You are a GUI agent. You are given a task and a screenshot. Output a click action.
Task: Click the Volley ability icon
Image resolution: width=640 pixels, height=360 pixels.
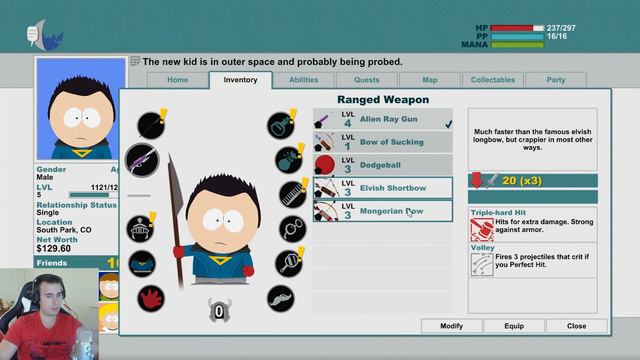(482, 264)
